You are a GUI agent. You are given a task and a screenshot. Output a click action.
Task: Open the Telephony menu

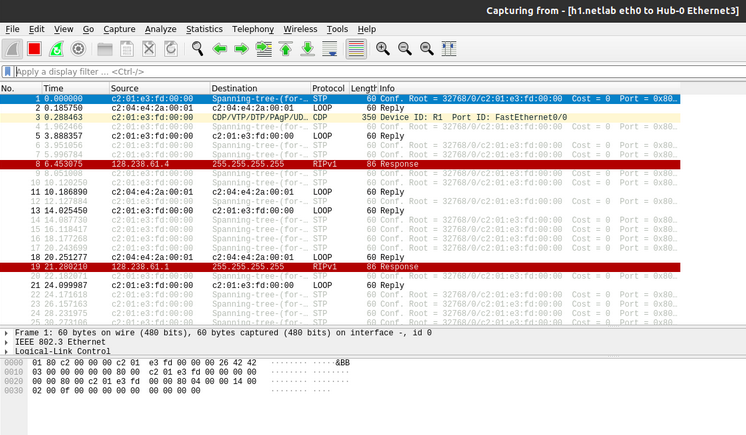253,29
